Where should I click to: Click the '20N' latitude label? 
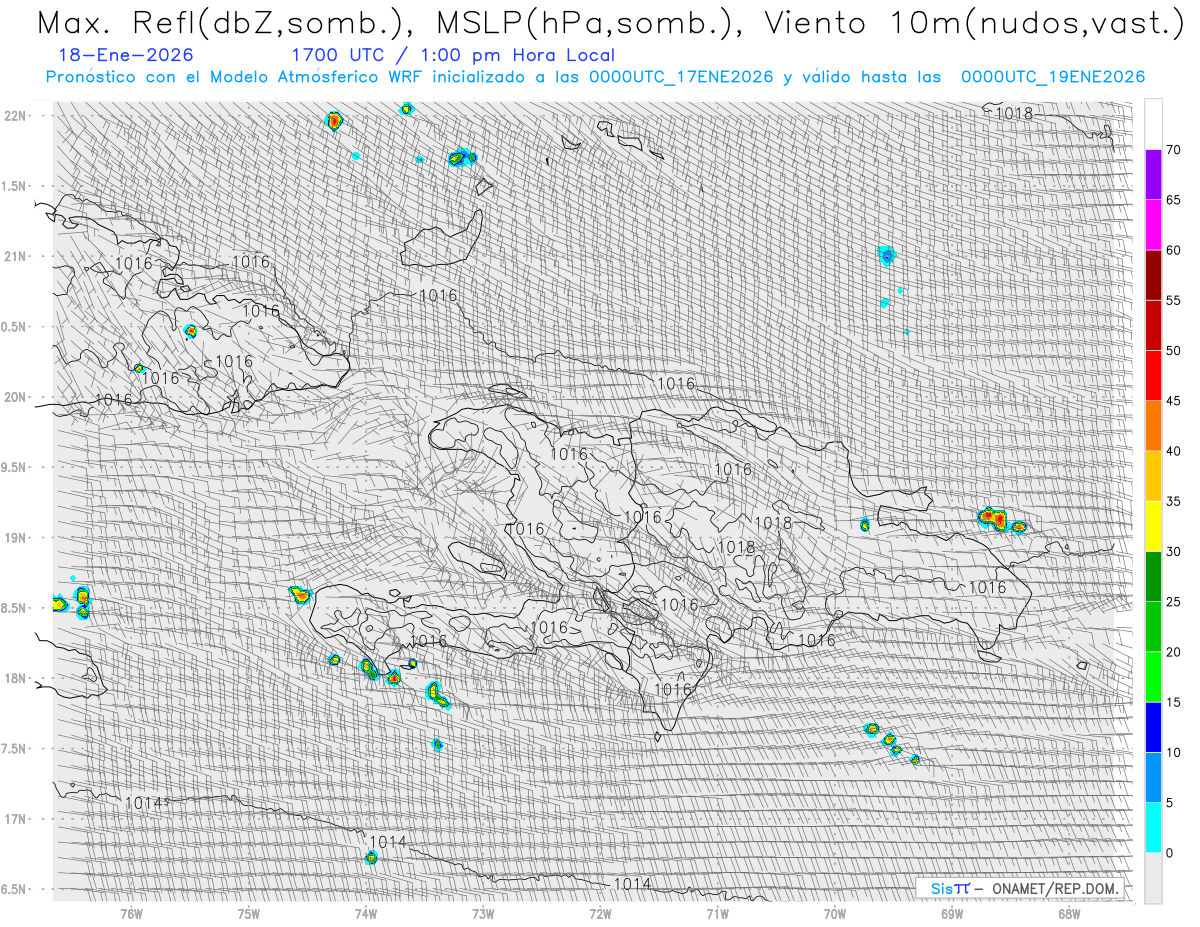(x=15, y=397)
